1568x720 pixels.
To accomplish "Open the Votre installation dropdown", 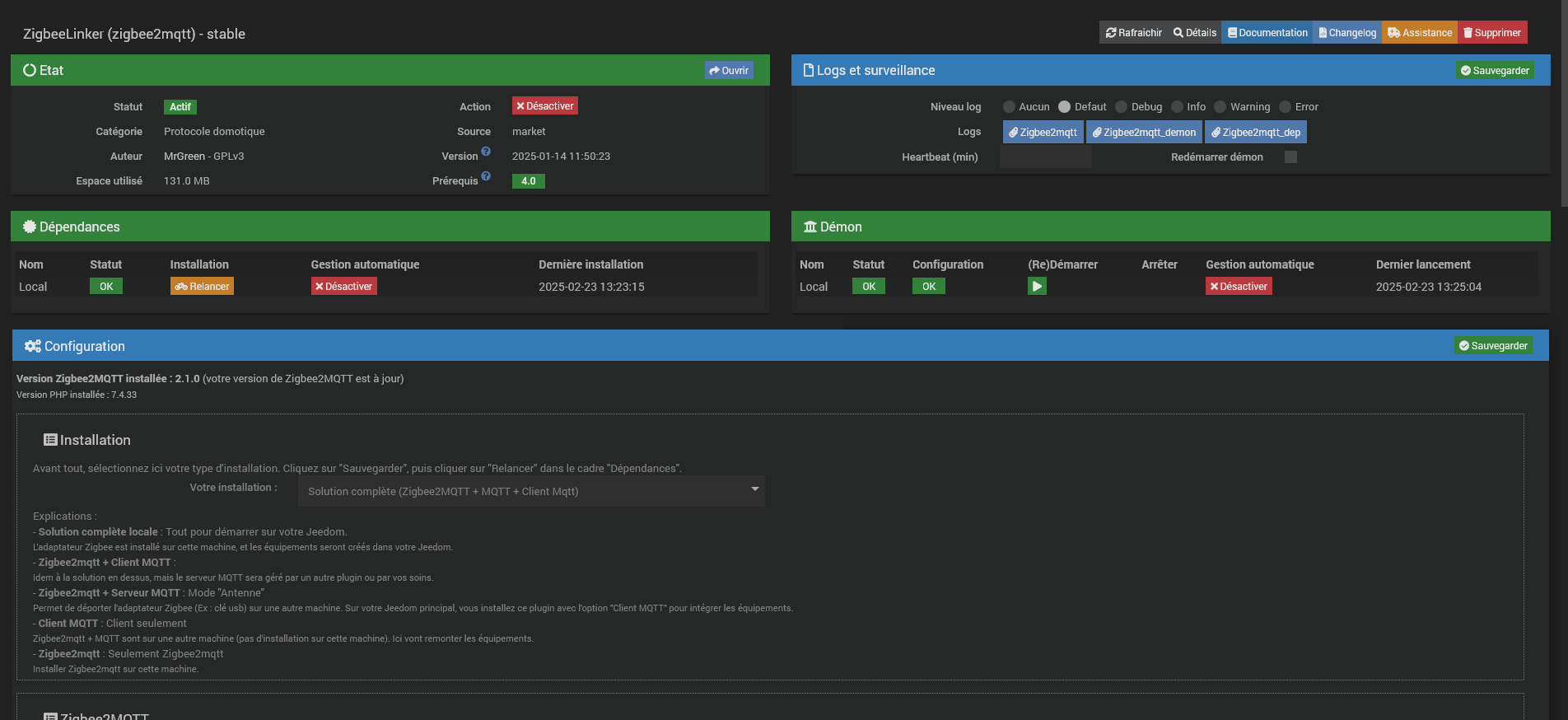I will (x=531, y=491).
